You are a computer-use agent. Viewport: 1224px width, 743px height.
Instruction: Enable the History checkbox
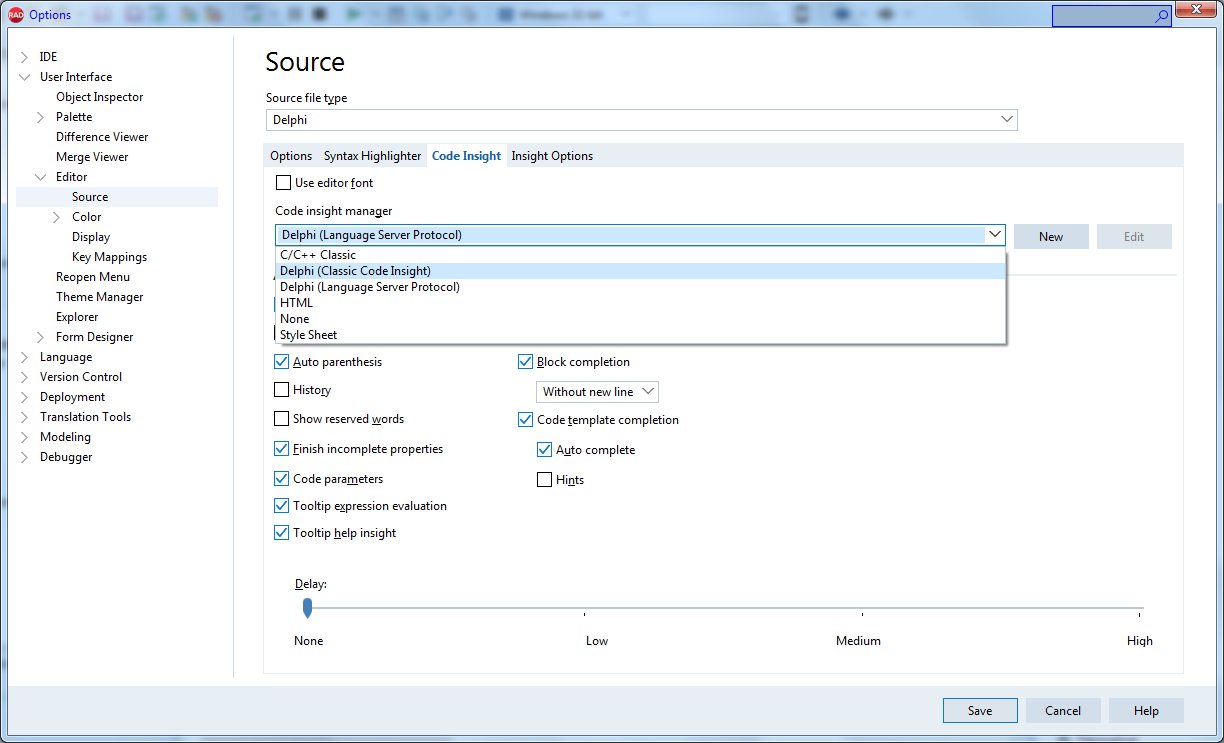click(282, 390)
